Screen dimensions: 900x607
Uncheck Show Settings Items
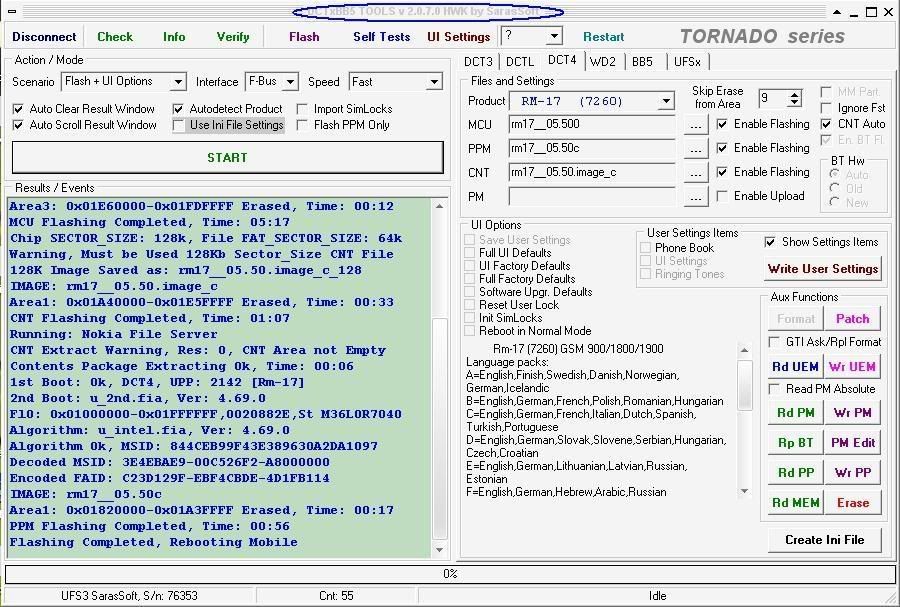[x=770, y=242]
